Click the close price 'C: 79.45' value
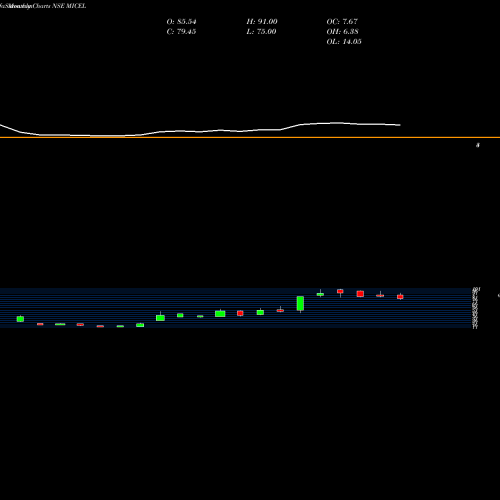This screenshot has width=500, height=500. [181, 32]
